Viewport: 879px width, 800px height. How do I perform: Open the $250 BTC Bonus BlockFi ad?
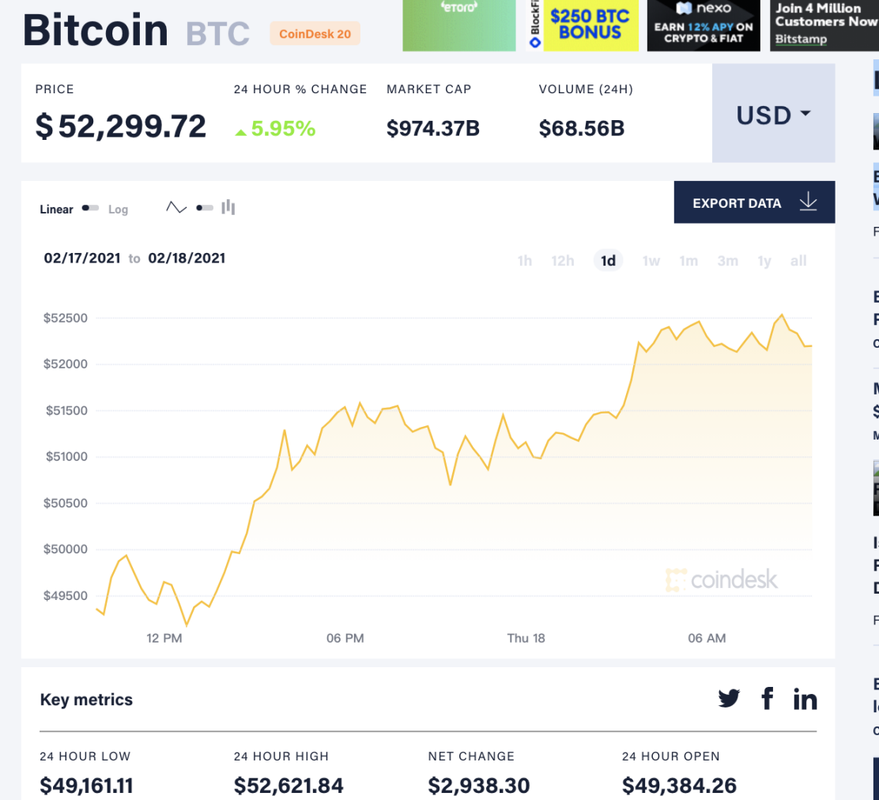[x=583, y=25]
